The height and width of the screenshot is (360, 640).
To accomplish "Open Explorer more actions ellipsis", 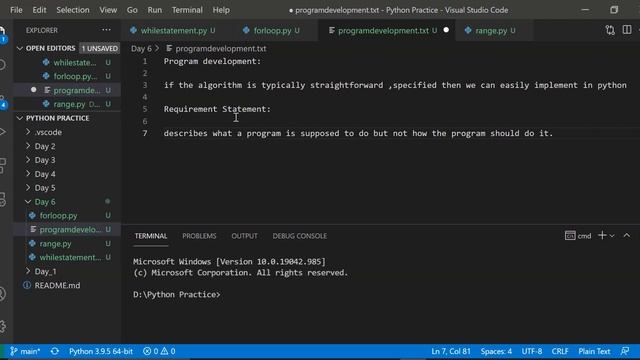I will 106,30.
